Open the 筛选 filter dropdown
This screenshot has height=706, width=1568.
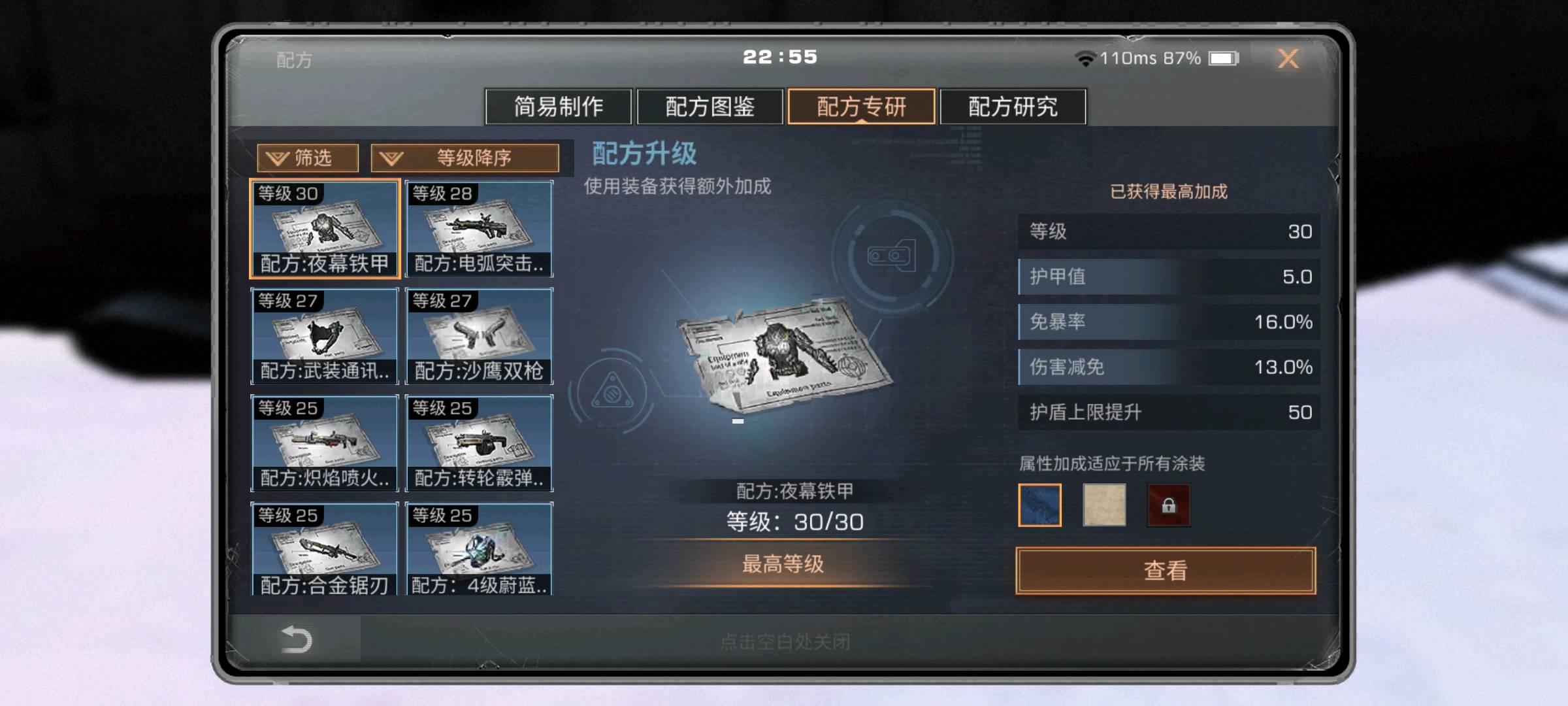point(308,158)
